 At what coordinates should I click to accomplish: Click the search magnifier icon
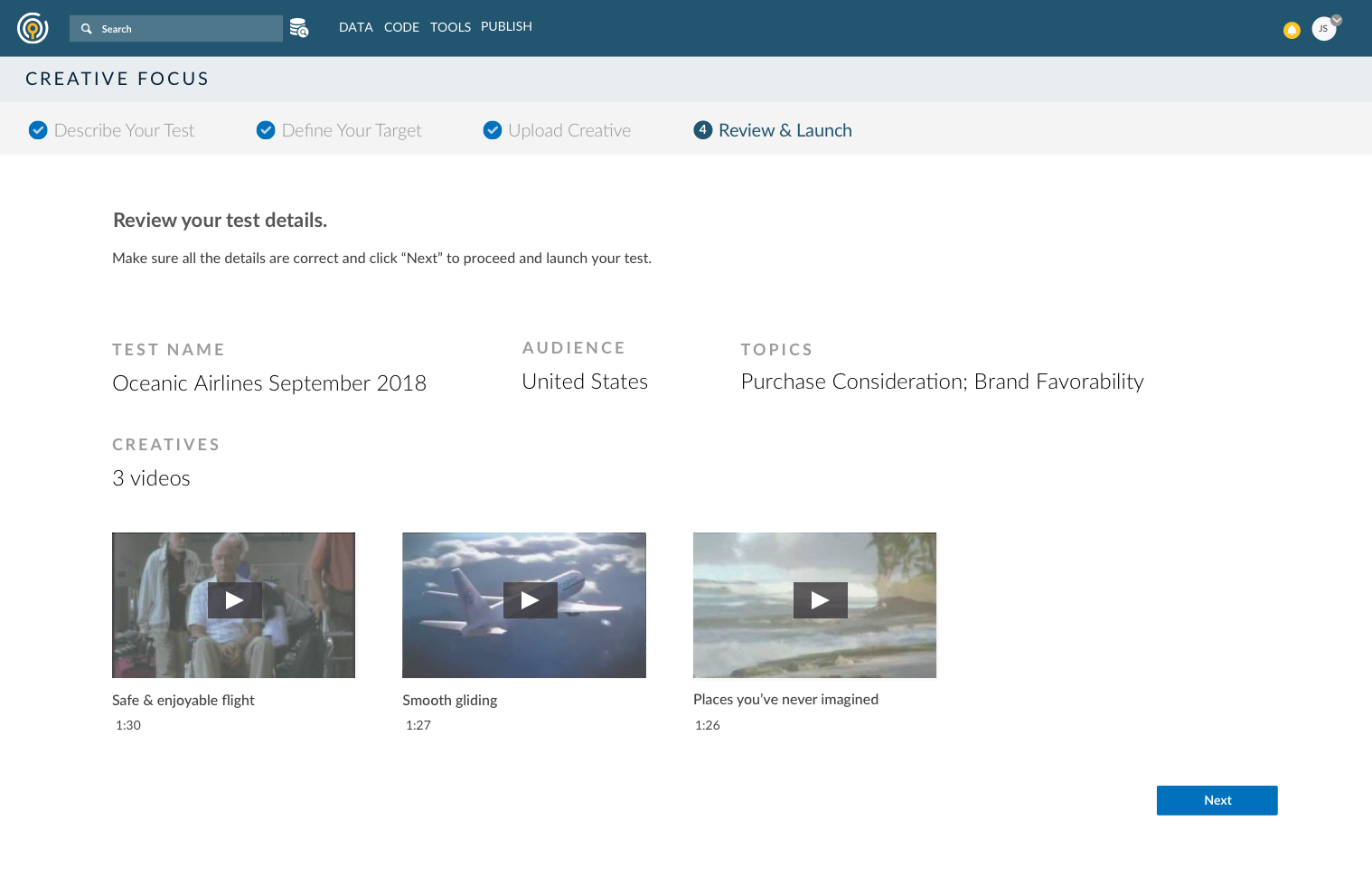coord(87,29)
